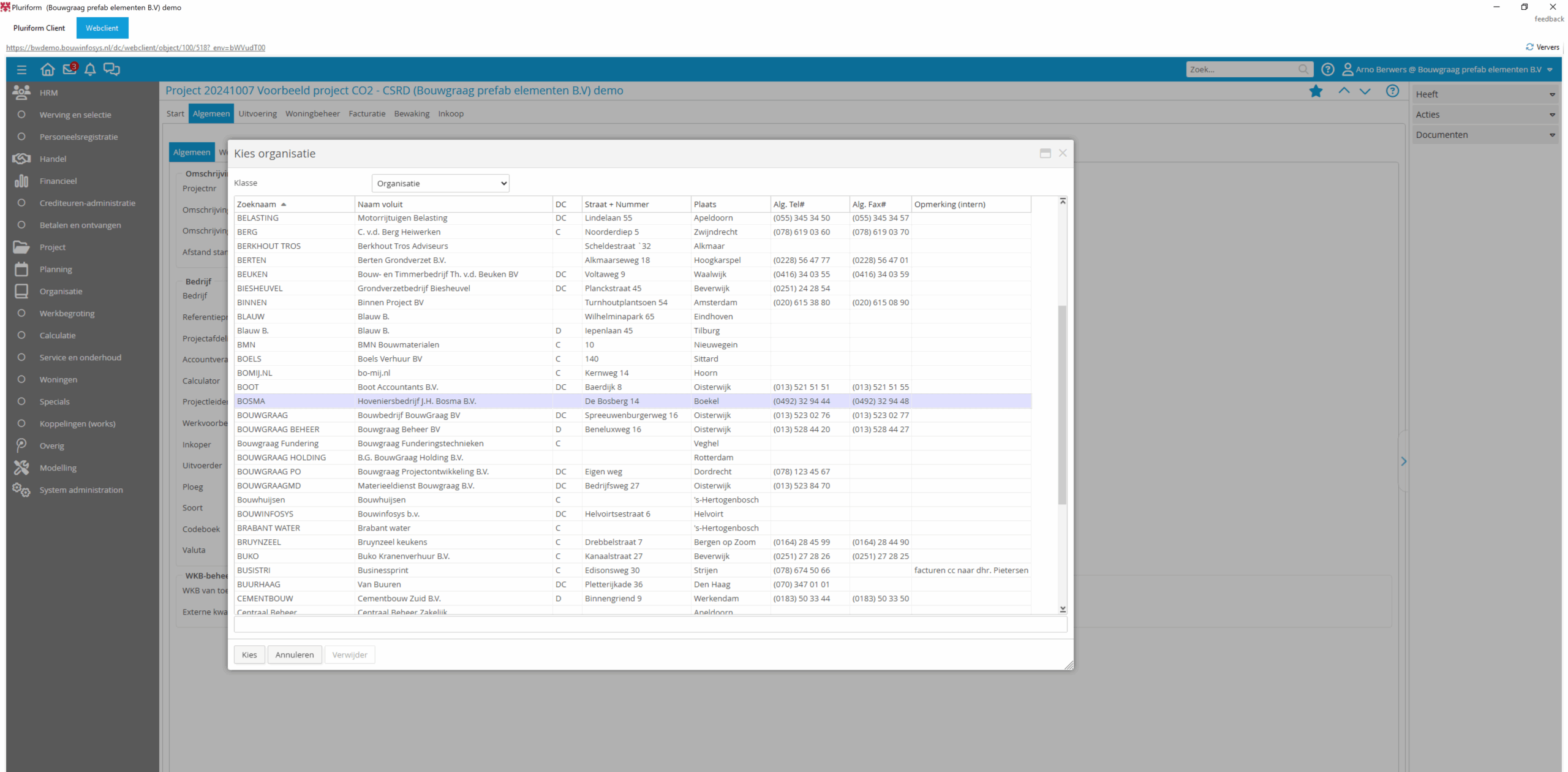This screenshot has width=1568, height=772.
Task: Open help icon beside search box
Action: (x=1327, y=70)
